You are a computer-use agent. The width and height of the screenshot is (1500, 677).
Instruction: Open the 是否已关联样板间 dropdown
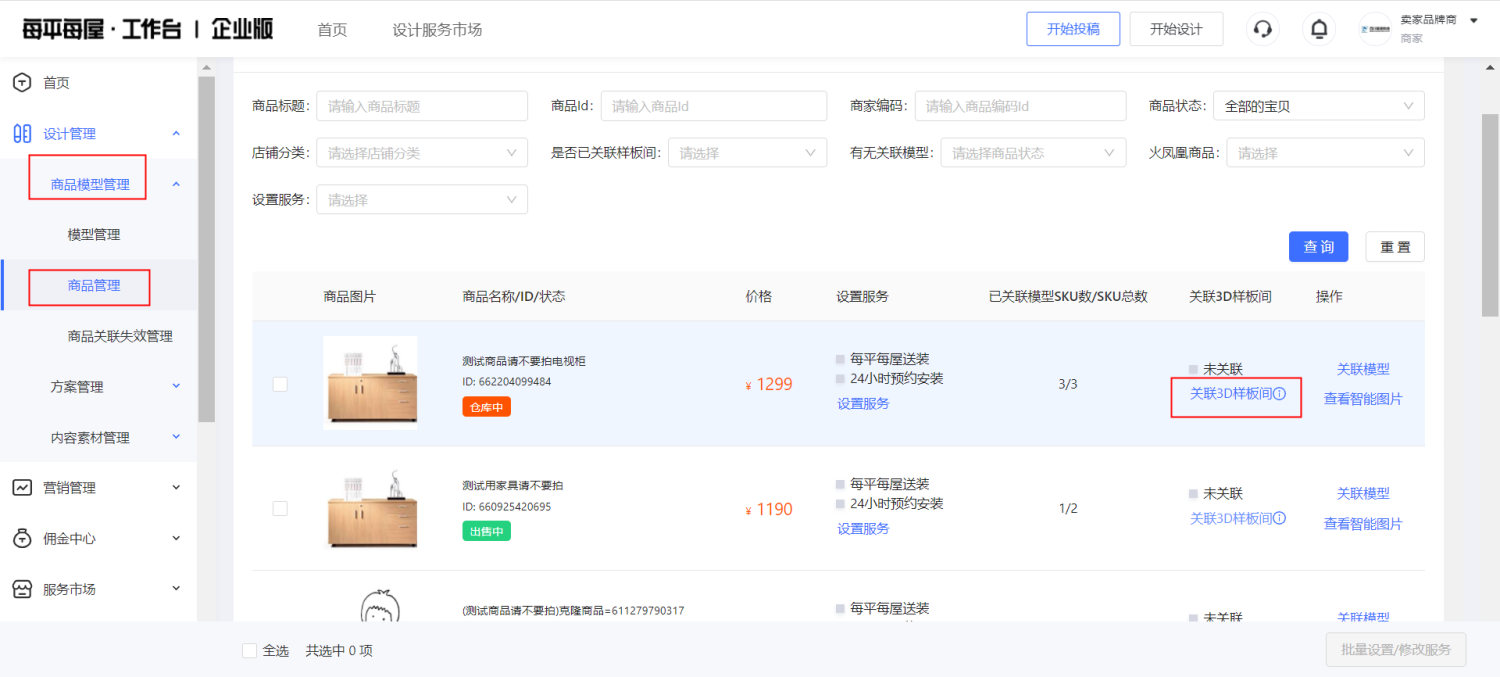[x=748, y=153]
